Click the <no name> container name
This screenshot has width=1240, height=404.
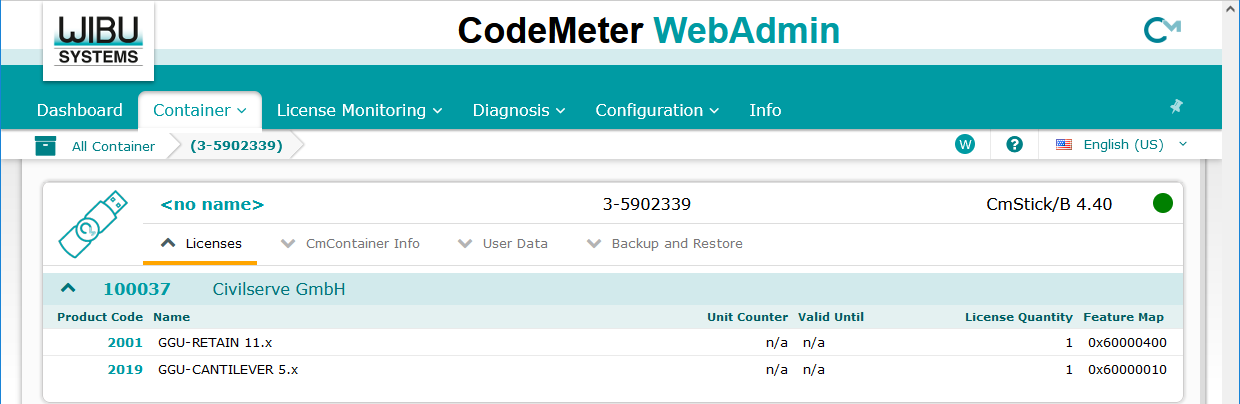[212, 205]
